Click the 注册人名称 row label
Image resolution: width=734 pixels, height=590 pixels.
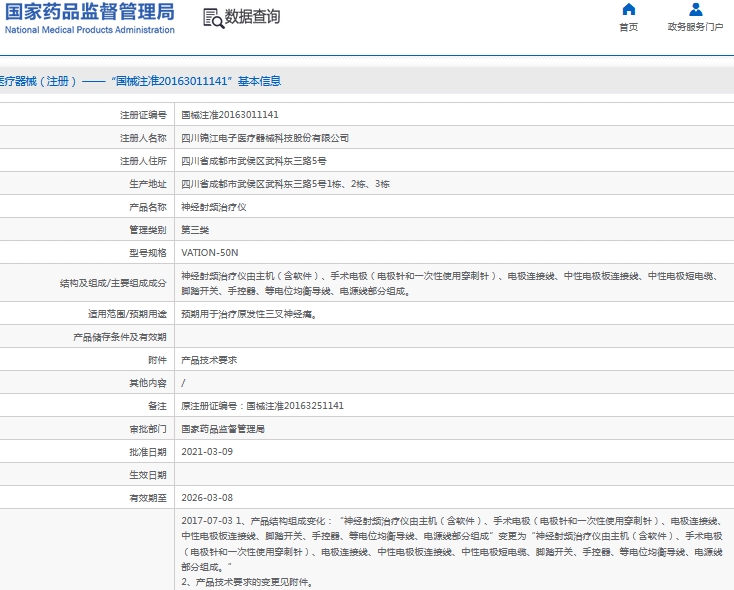(x=143, y=138)
